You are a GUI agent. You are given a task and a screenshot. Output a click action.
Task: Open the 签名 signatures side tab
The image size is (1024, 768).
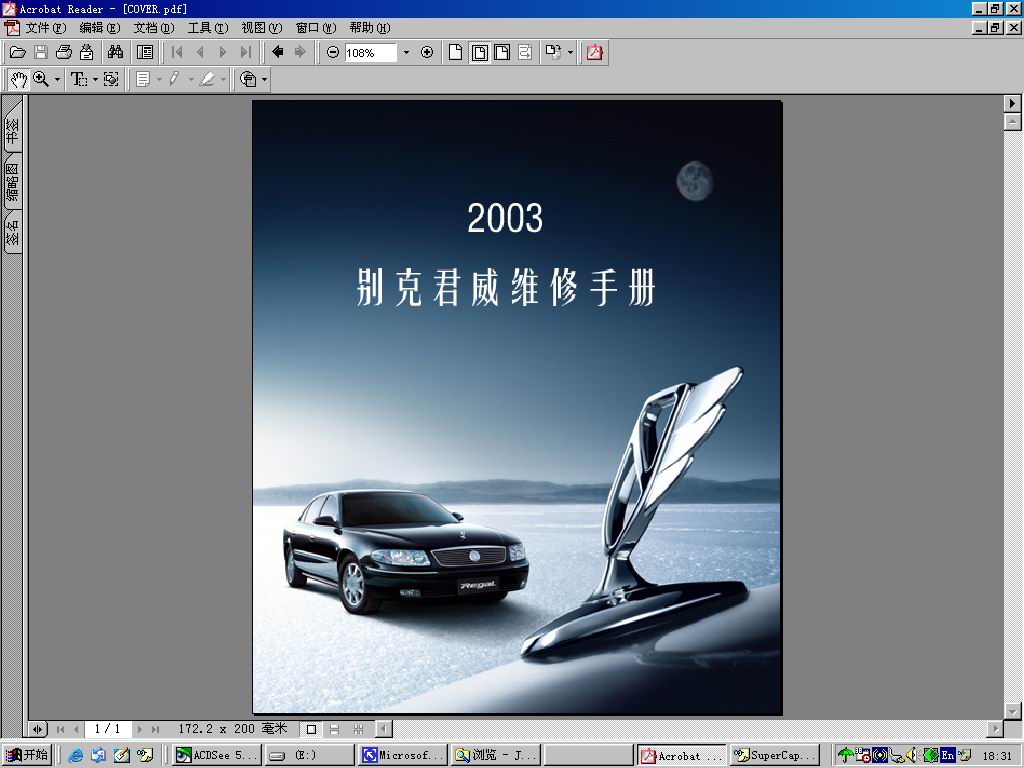click(12, 232)
